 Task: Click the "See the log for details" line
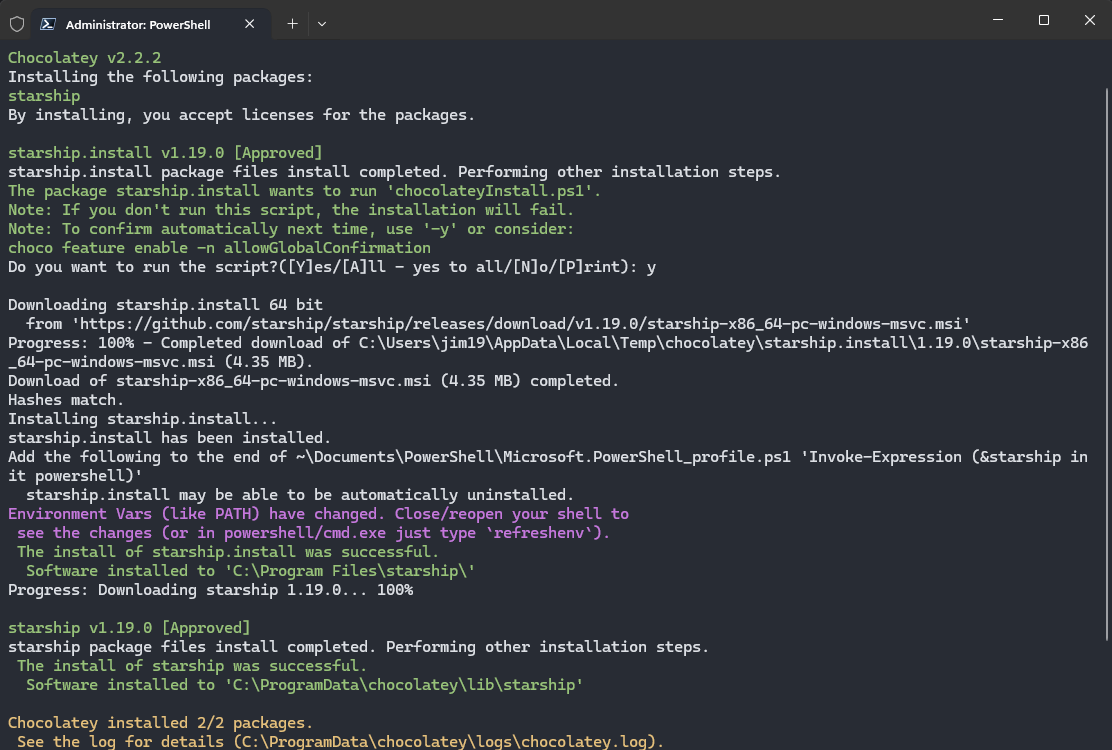coord(340,741)
